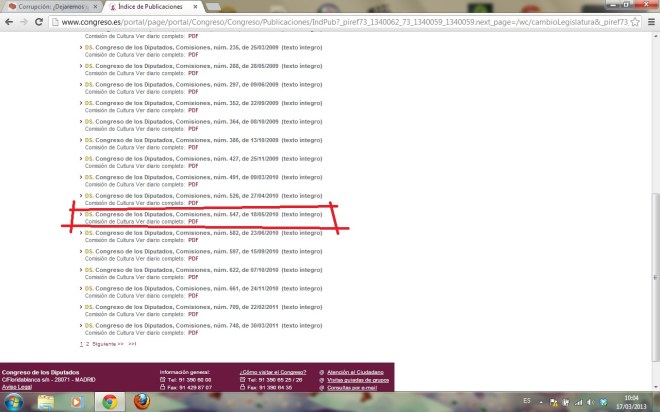Open the media player taskbar icon
This screenshot has width=660, height=412.
coord(77,401)
